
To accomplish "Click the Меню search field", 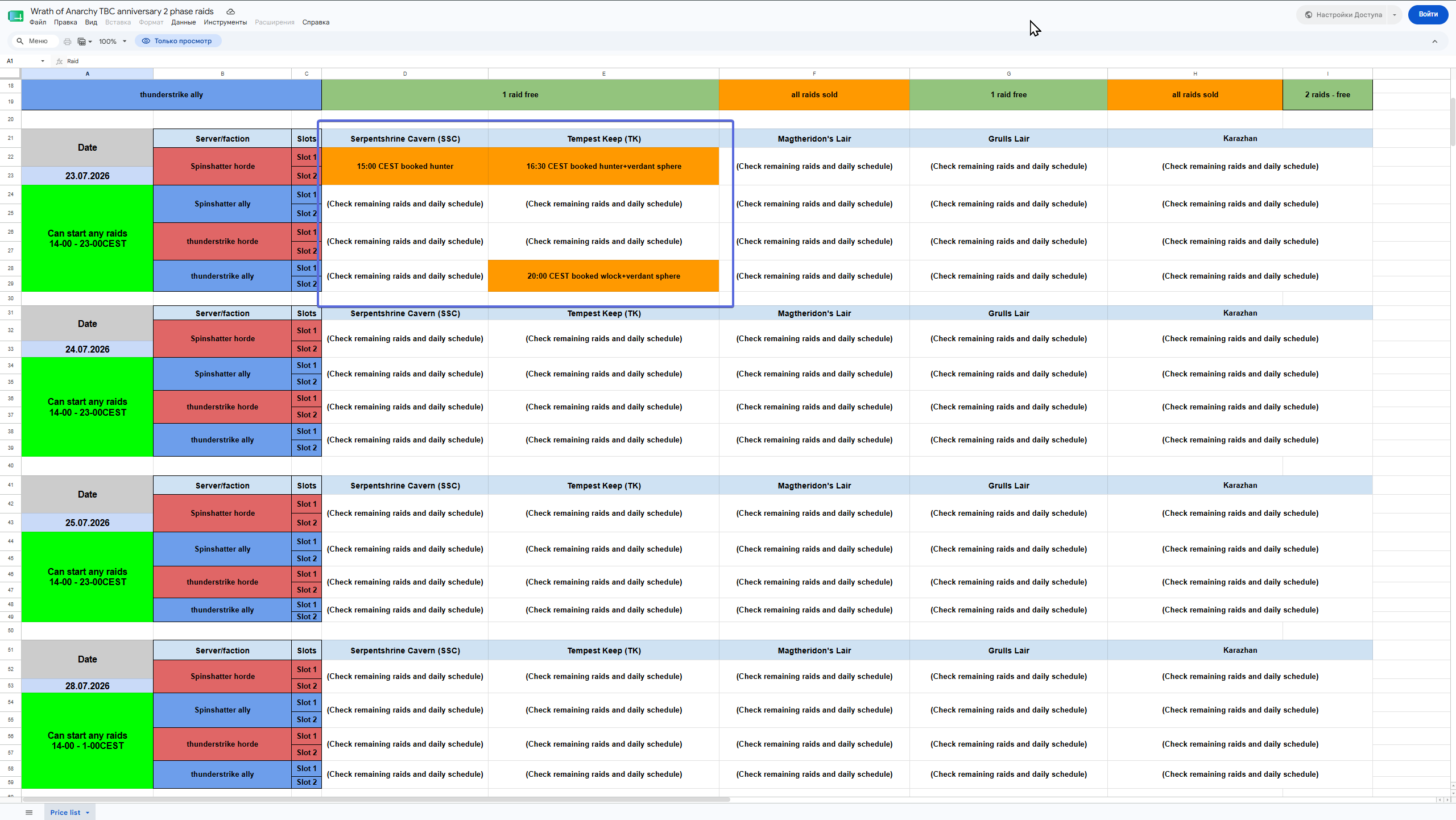I will pos(35,41).
